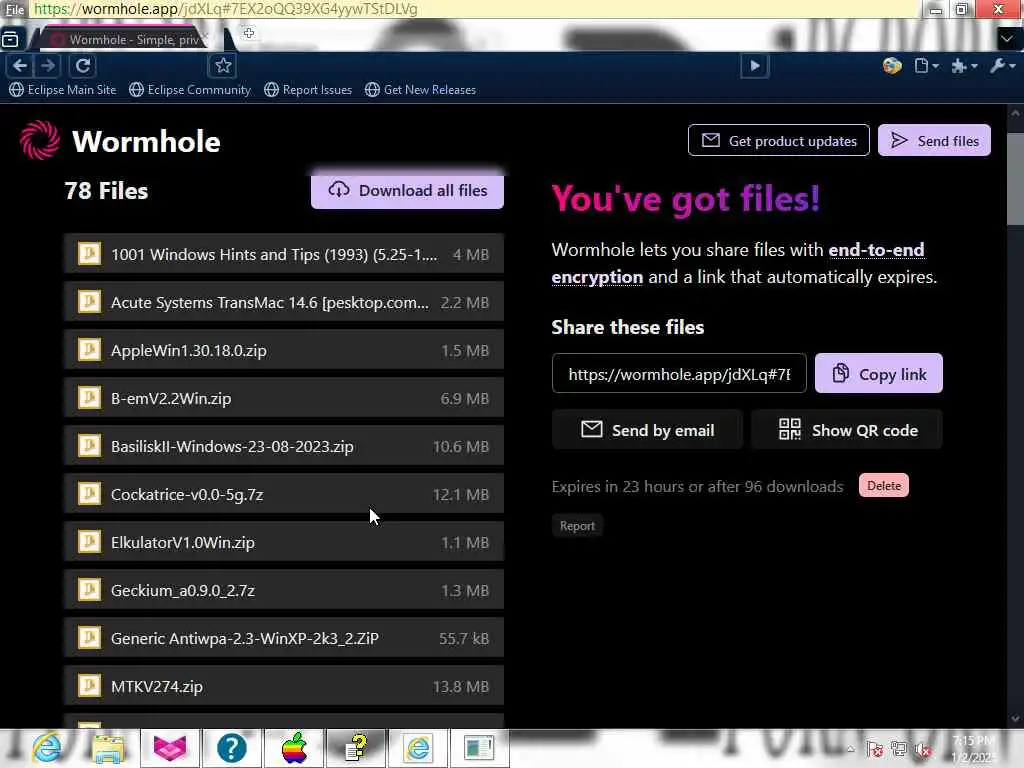Screen dimensions: 1024x768
Task: Open the page menu dropdown icon
Action: pos(926,65)
